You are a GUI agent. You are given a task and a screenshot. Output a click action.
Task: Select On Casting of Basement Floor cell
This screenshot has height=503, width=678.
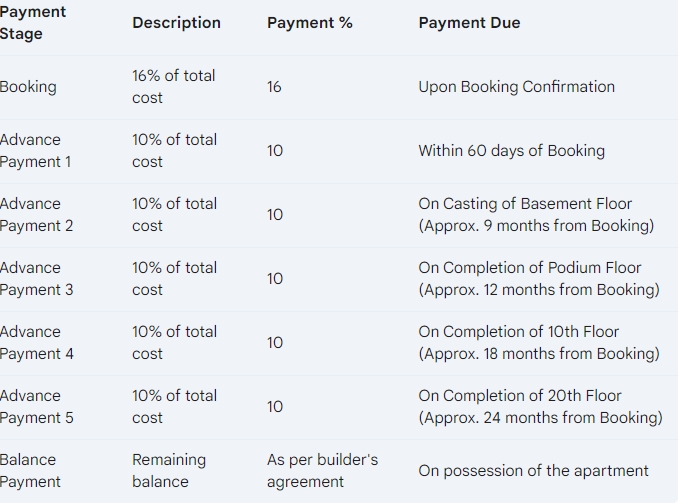(536, 215)
